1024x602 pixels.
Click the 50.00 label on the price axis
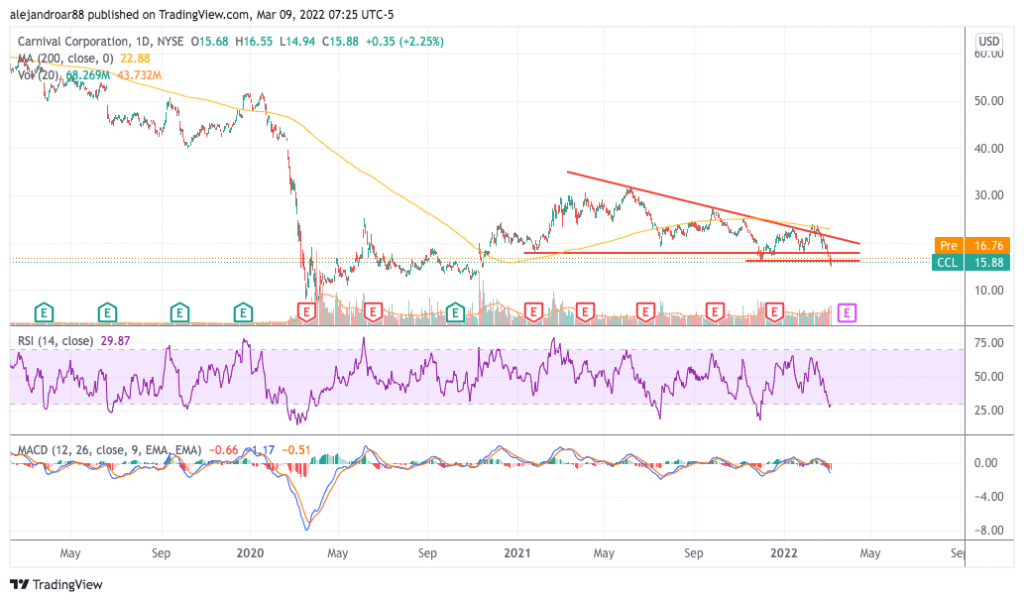point(989,101)
